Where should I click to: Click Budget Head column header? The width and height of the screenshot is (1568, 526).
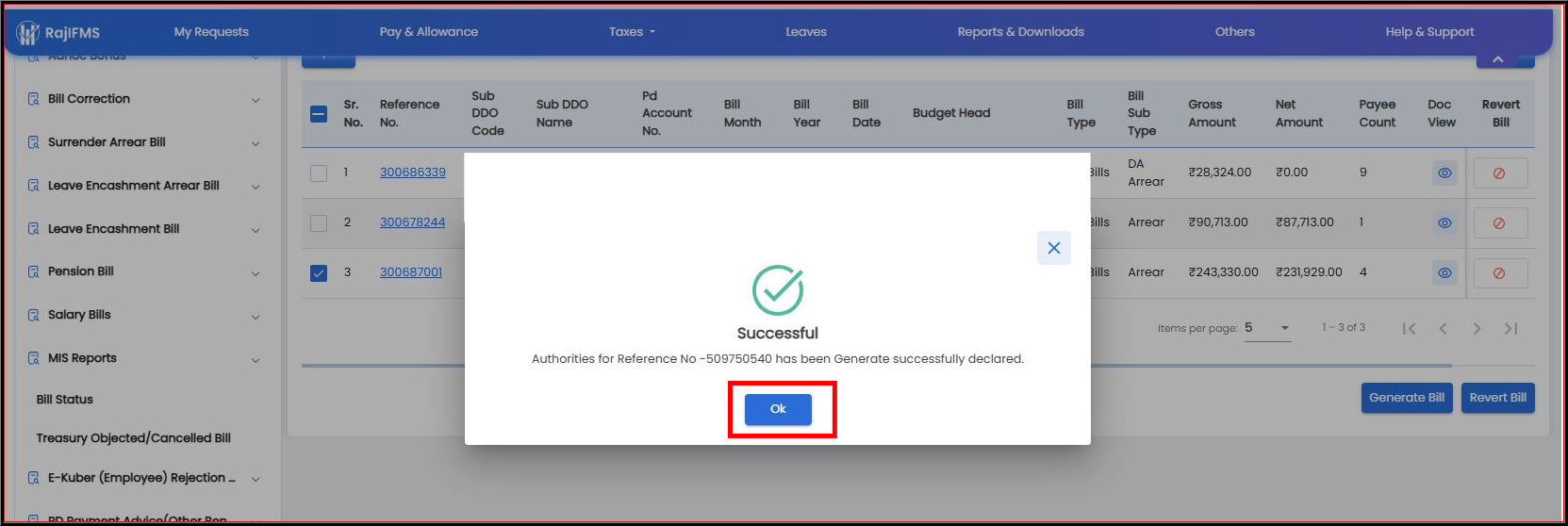[x=951, y=113]
